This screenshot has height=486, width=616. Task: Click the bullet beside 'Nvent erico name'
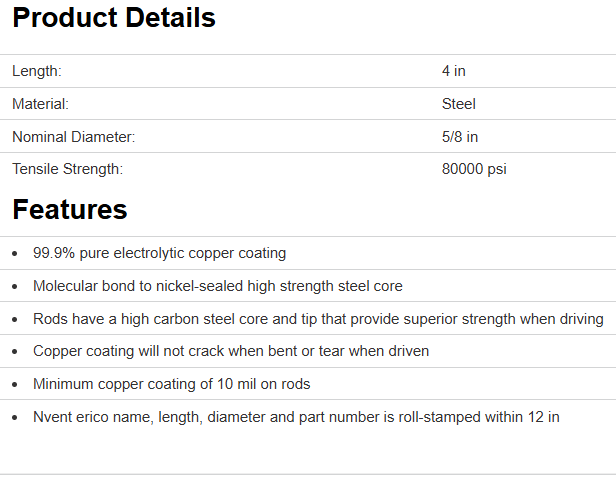coord(14,417)
